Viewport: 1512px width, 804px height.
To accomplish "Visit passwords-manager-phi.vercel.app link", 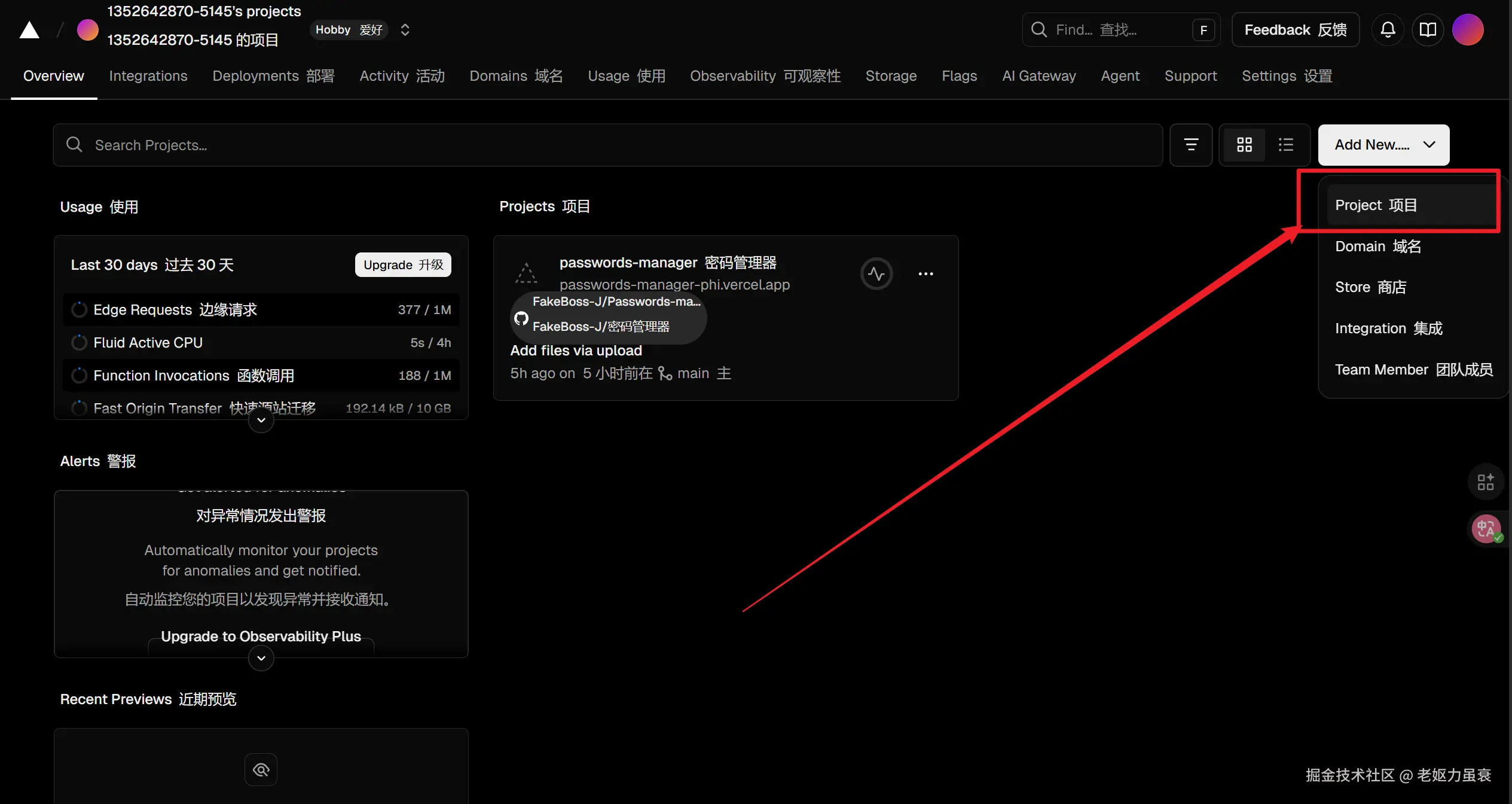I will (674, 285).
